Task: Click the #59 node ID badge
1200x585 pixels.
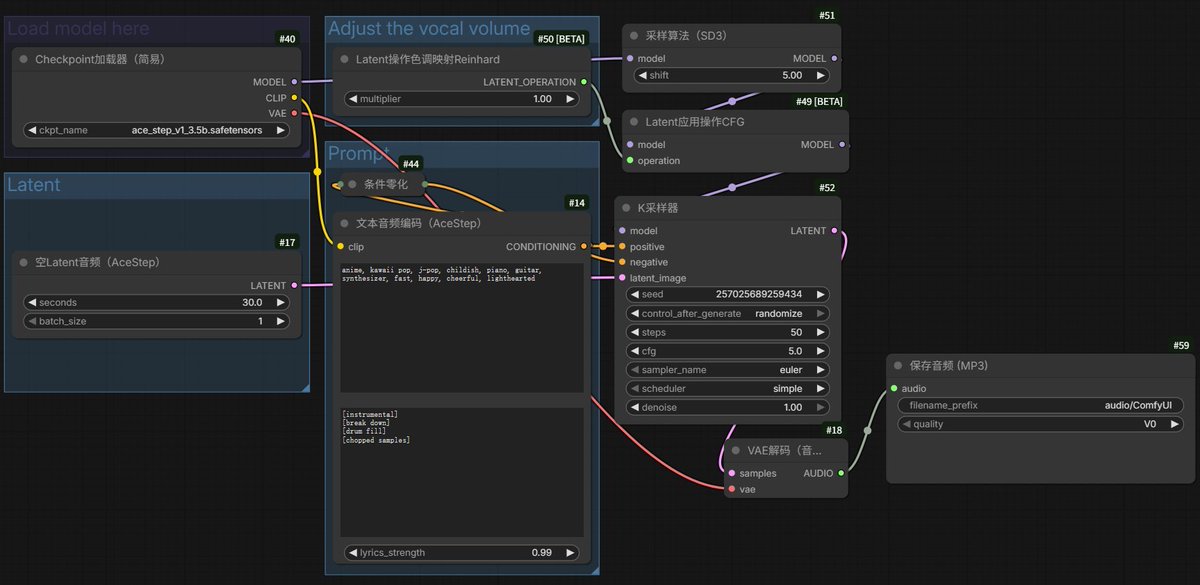Action: pyautogui.click(x=1181, y=346)
